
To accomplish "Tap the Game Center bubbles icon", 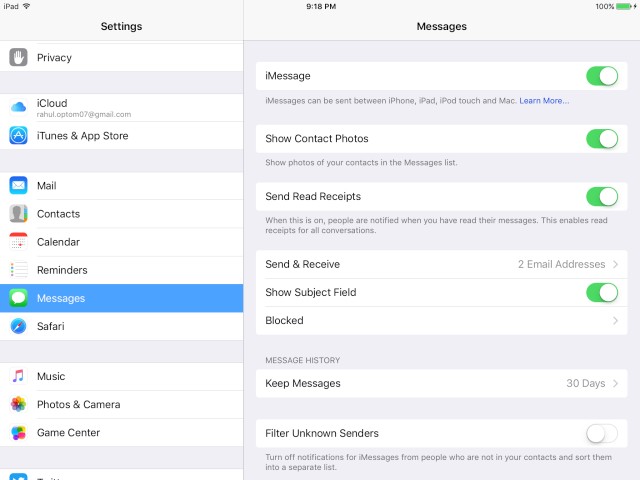I will [18, 433].
